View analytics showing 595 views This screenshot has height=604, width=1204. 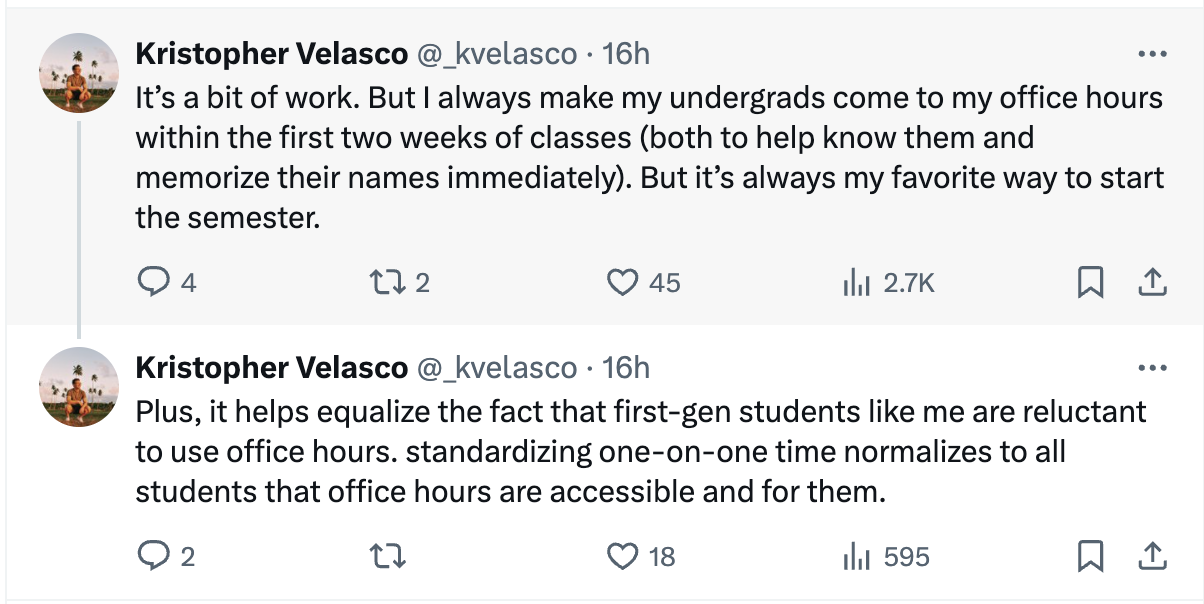[x=857, y=556]
